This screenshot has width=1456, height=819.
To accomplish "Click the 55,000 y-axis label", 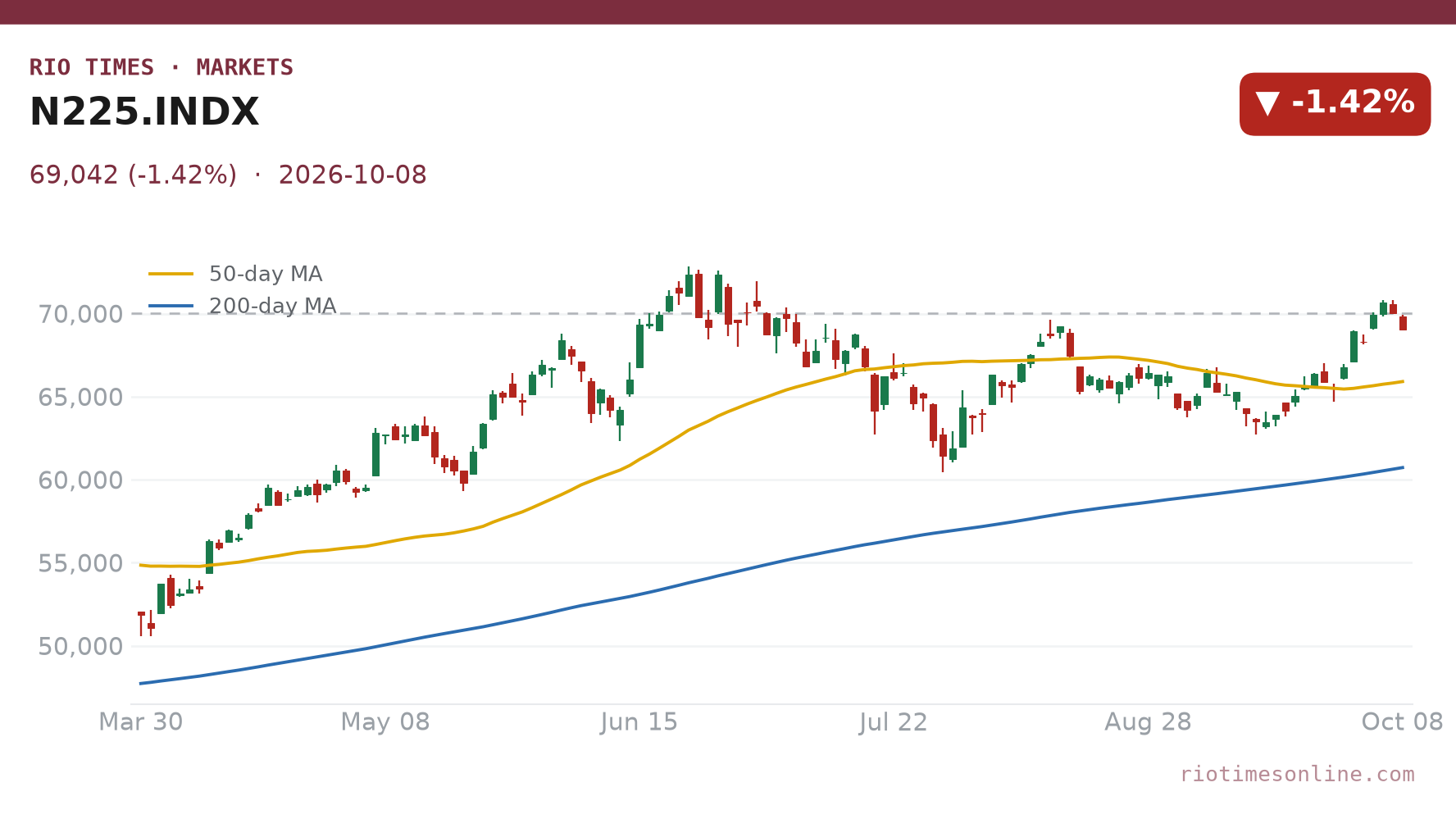I will [x=80, y=563].
